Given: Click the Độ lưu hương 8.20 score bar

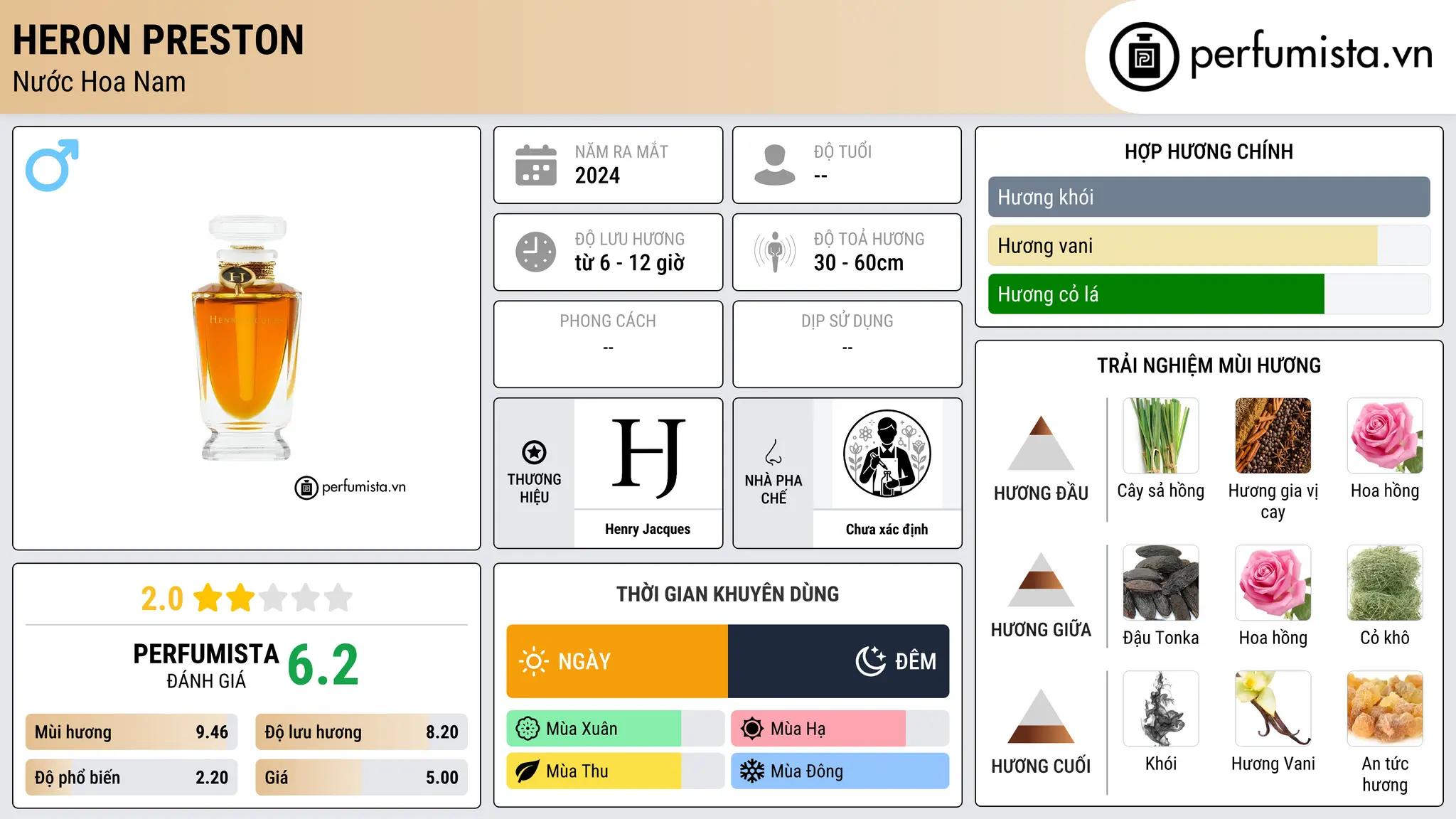Looking at the screenshot, I should 361,732.
